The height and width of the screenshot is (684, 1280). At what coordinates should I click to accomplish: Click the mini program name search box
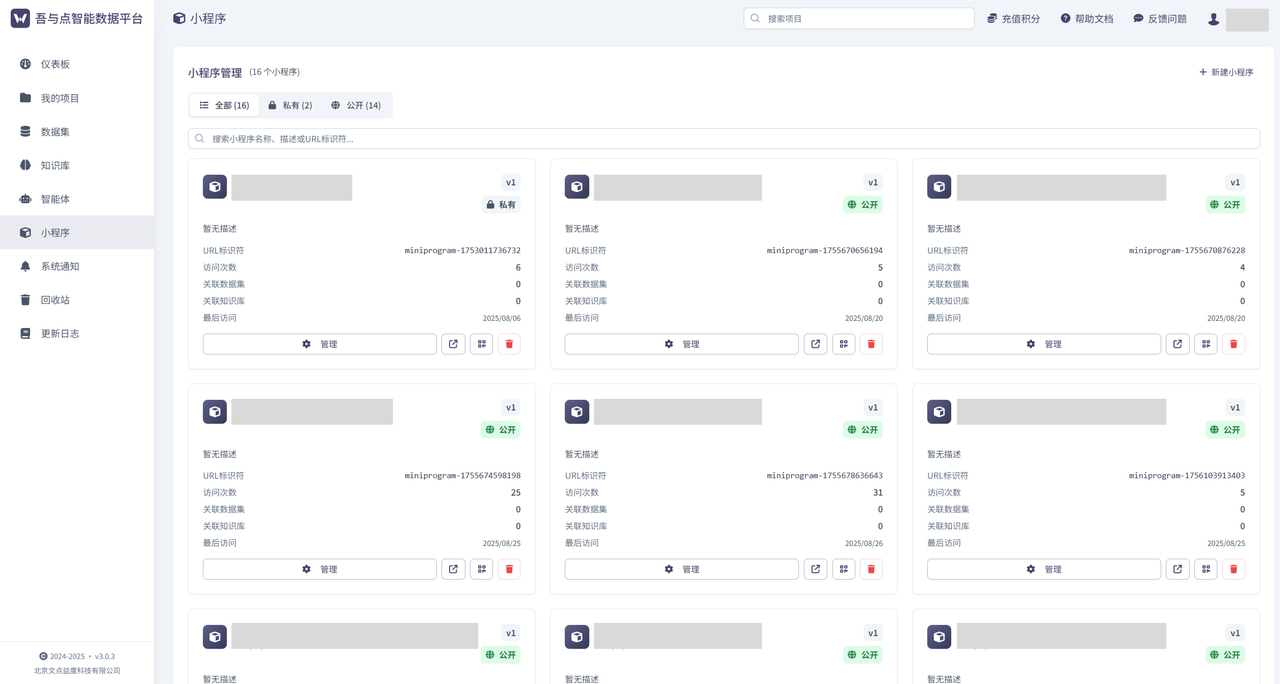(x=724, y=139)
